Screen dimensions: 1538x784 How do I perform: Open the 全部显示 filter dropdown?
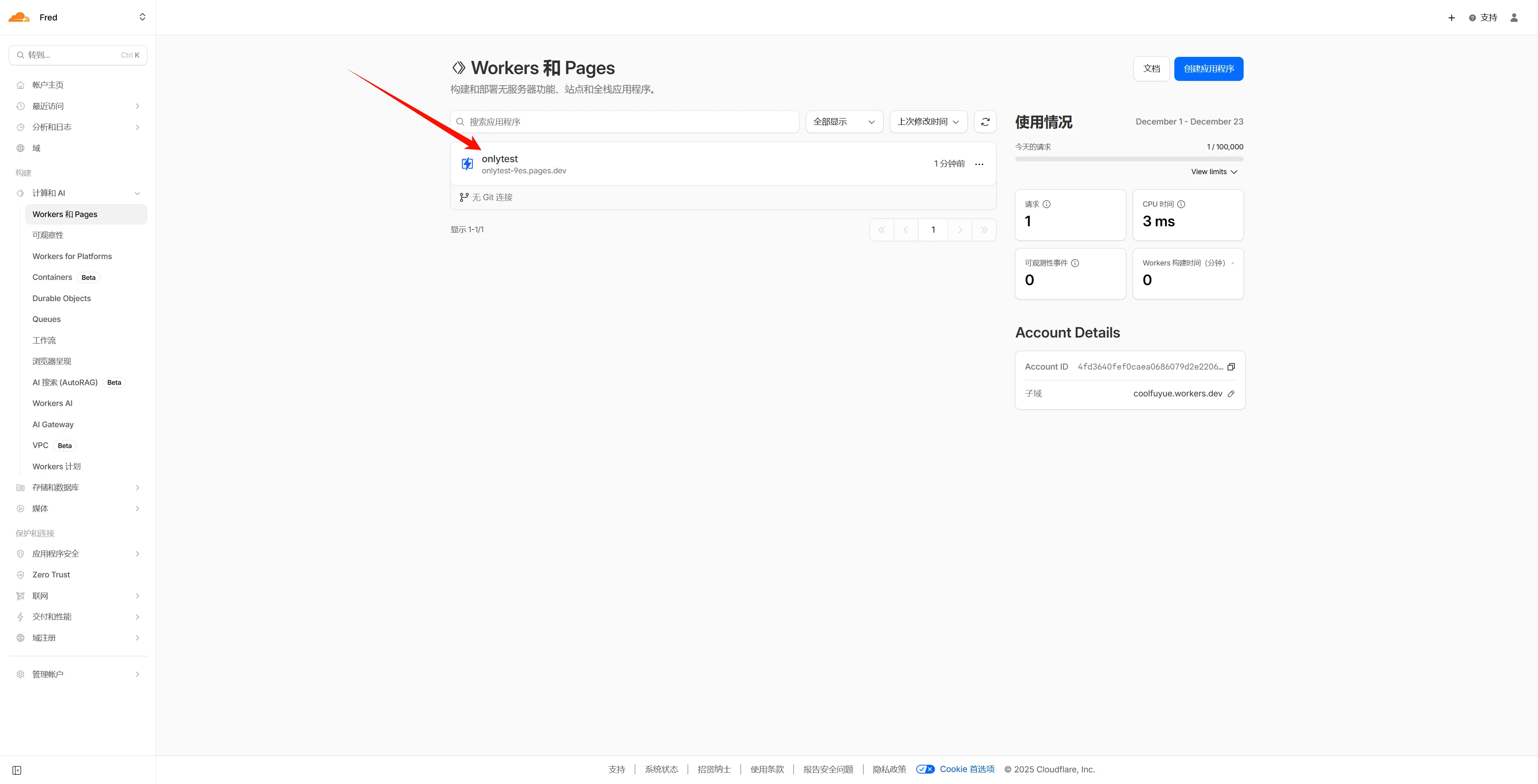tap(843, 122)
